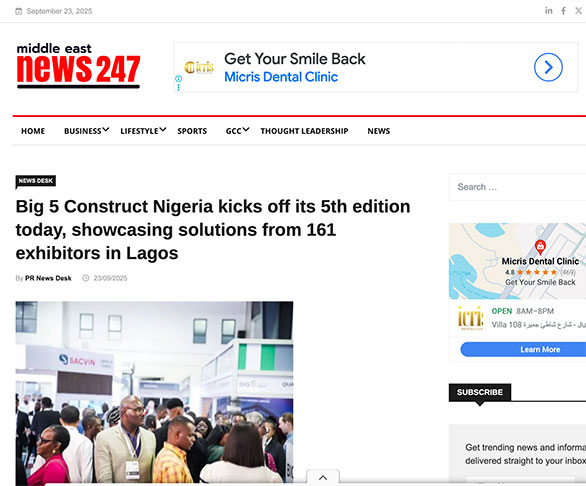The image size is (586, 486).
Task: Click the scroll-up chevron button at bottom
Action: click(323, 477)
